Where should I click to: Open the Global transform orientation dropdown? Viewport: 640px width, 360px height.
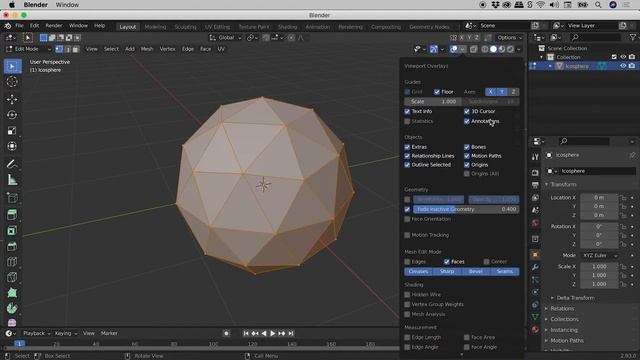pos(226,38)
